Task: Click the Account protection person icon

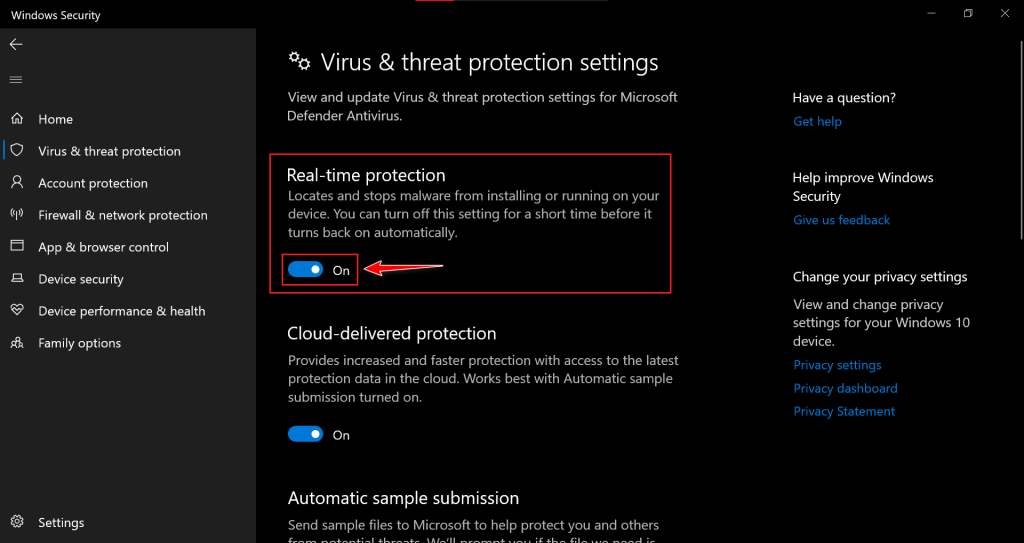Action: [17, 183]
